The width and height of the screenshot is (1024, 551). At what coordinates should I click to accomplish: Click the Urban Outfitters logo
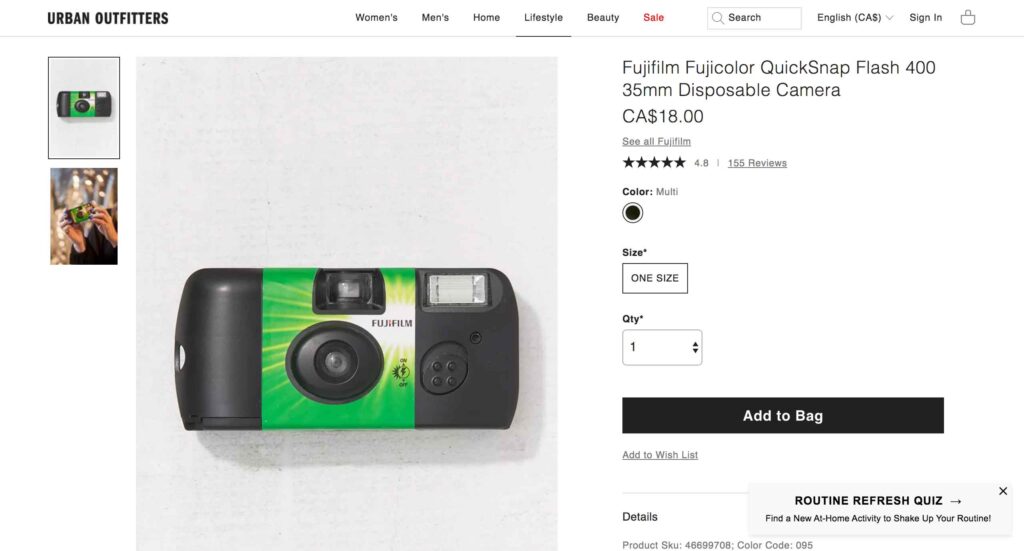108,18
